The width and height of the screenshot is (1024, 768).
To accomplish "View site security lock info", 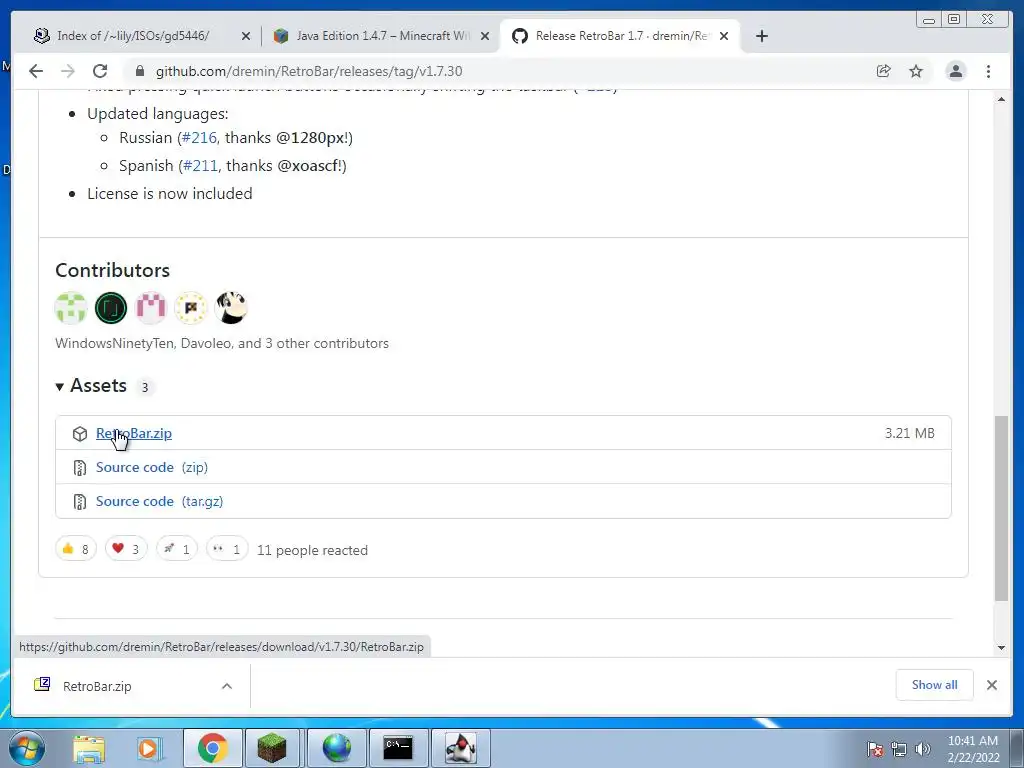I will click(140, 71).
